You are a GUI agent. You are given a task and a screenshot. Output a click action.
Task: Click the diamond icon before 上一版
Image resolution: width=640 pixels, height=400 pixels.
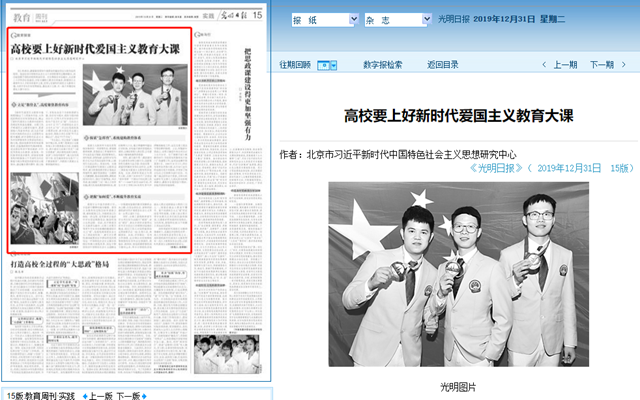[85, 395]
